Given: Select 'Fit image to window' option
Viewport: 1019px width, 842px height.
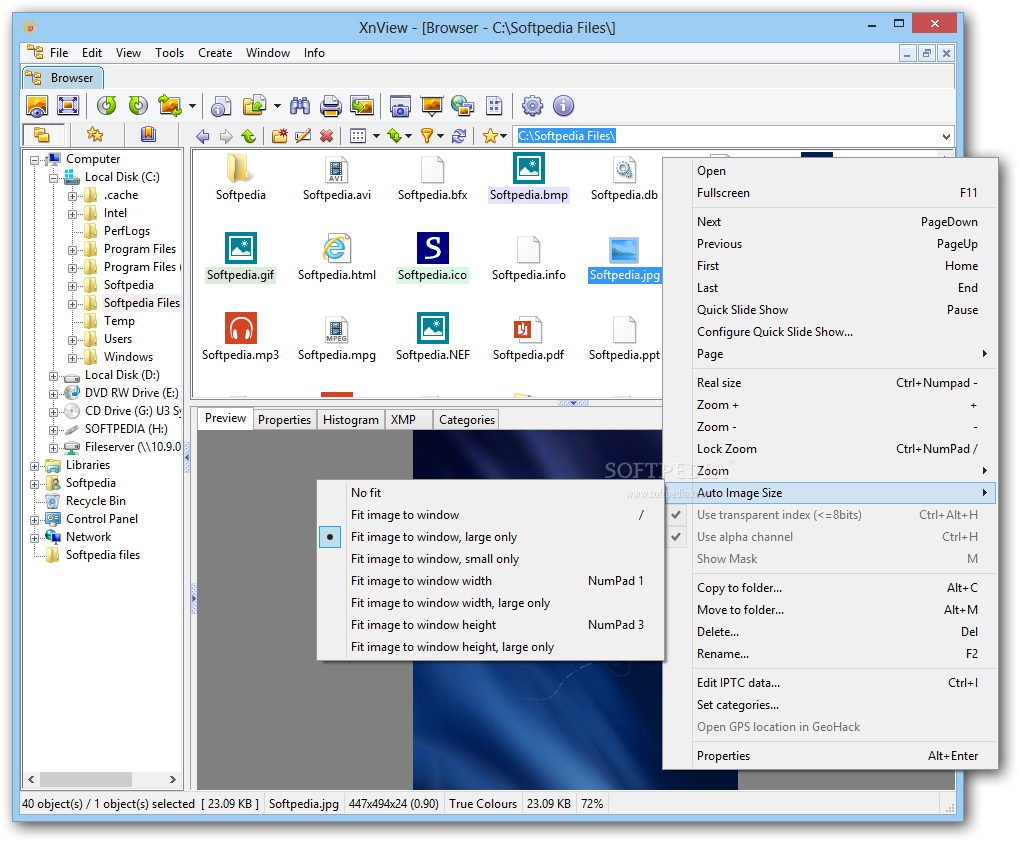Looking at the screenshot, I should pyautogui.click(x=491, y=515).
